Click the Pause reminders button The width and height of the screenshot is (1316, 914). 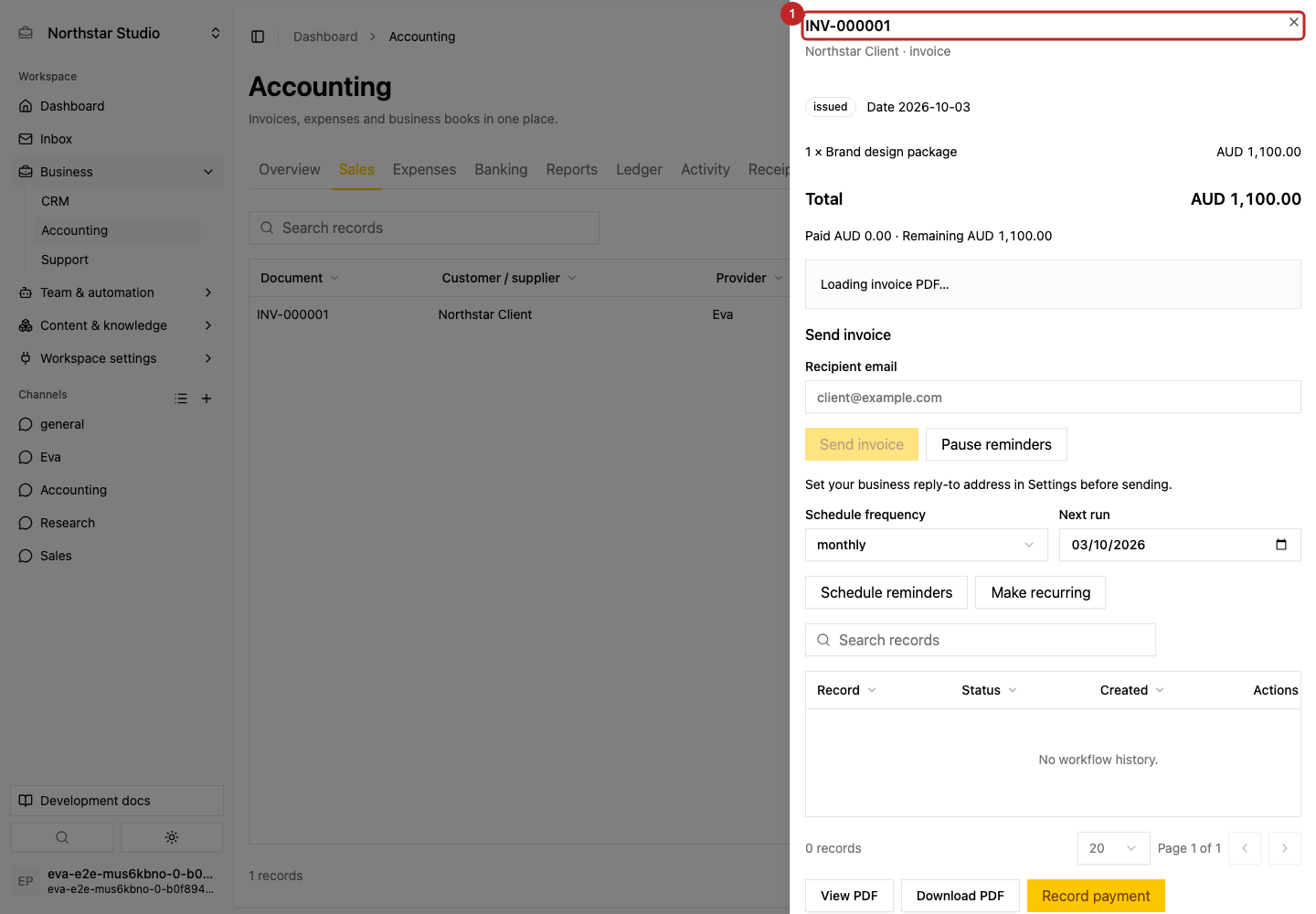pos(996,444)
